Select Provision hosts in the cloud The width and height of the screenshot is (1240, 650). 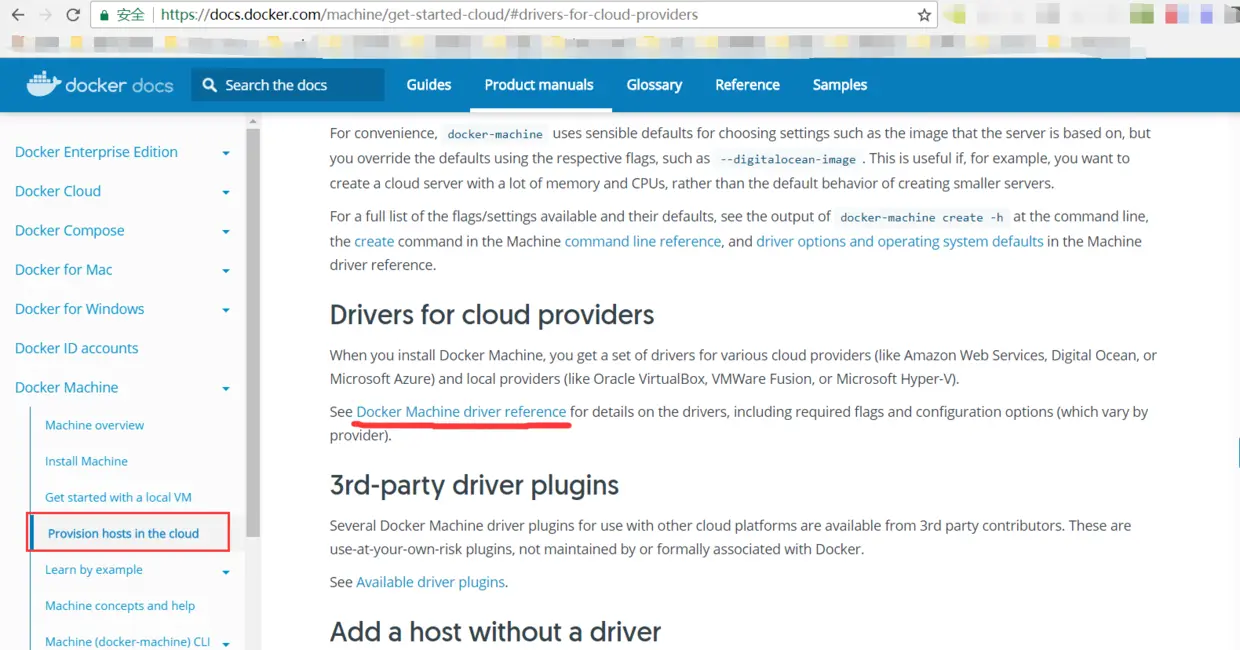point(123,533)
